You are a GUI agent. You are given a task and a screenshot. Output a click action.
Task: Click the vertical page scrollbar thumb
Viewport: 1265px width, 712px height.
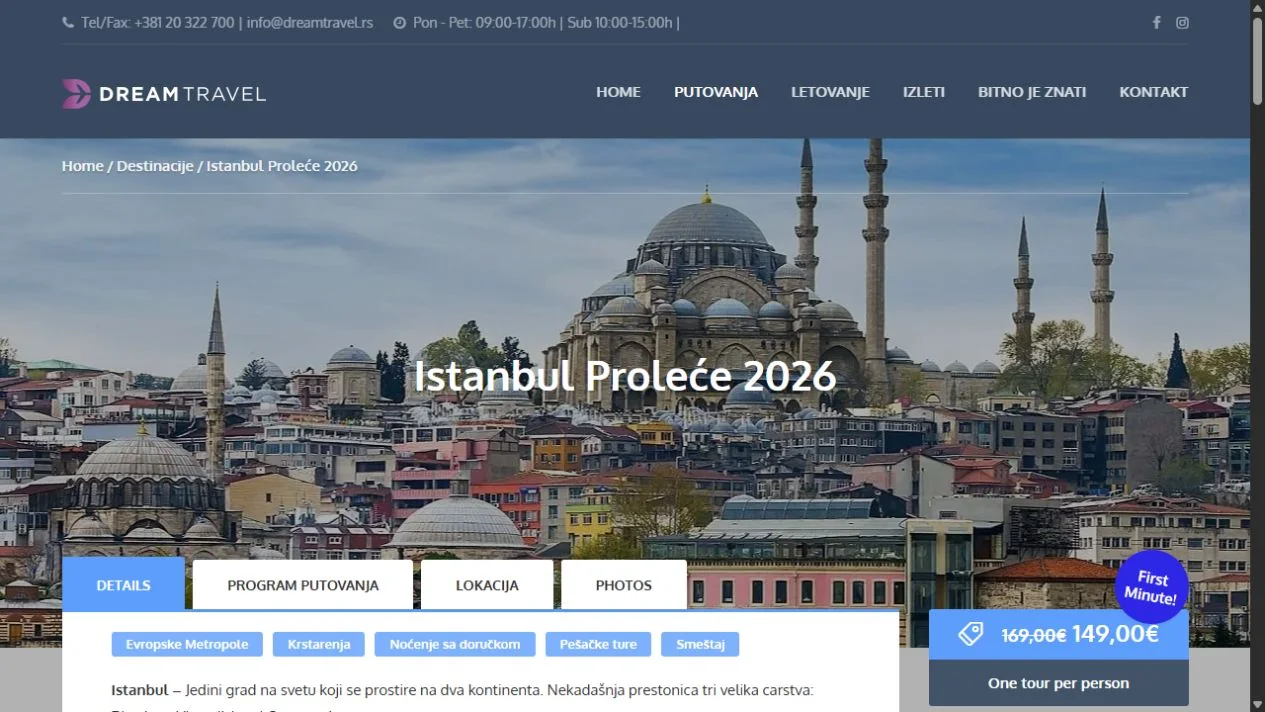(1258, 60)
